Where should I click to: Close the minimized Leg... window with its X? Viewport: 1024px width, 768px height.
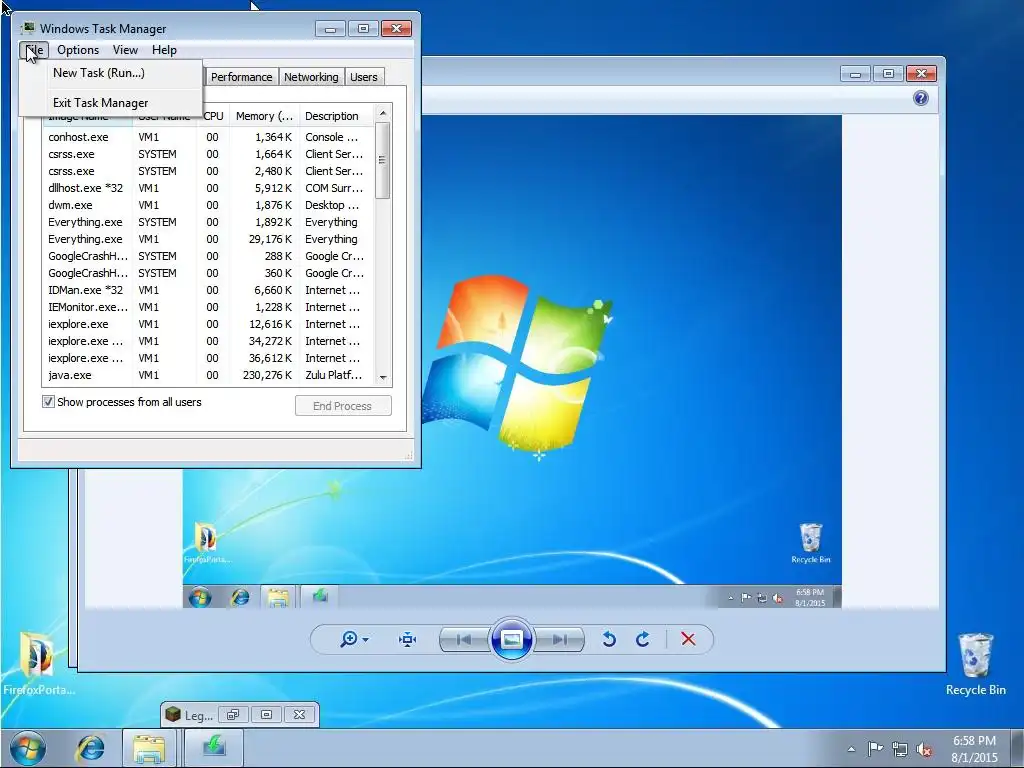299,714
